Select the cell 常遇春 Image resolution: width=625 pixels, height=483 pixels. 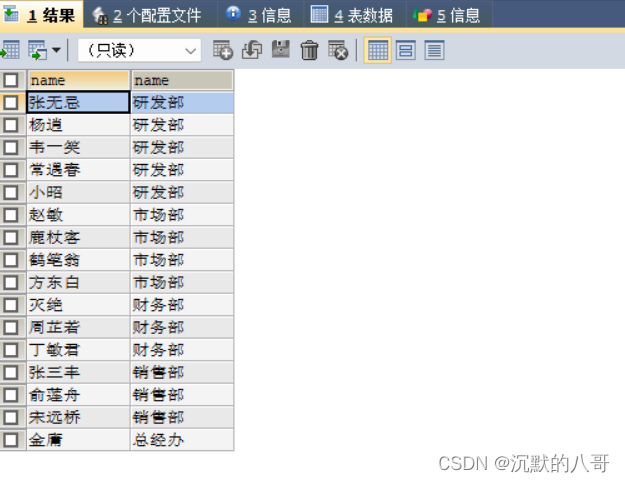[79, 170]
